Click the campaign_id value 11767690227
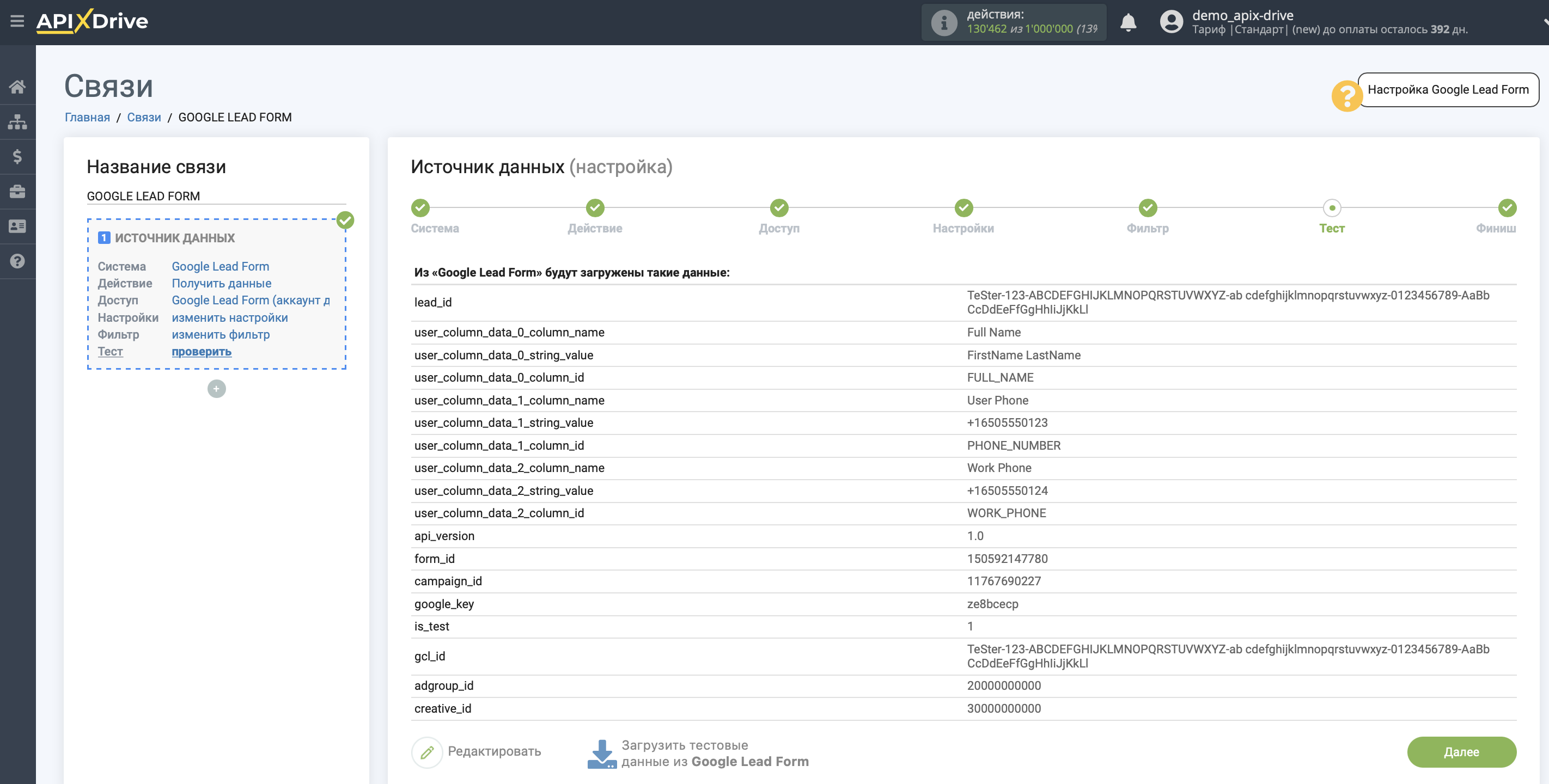 pyautogui.click(x=1004, y=581)
